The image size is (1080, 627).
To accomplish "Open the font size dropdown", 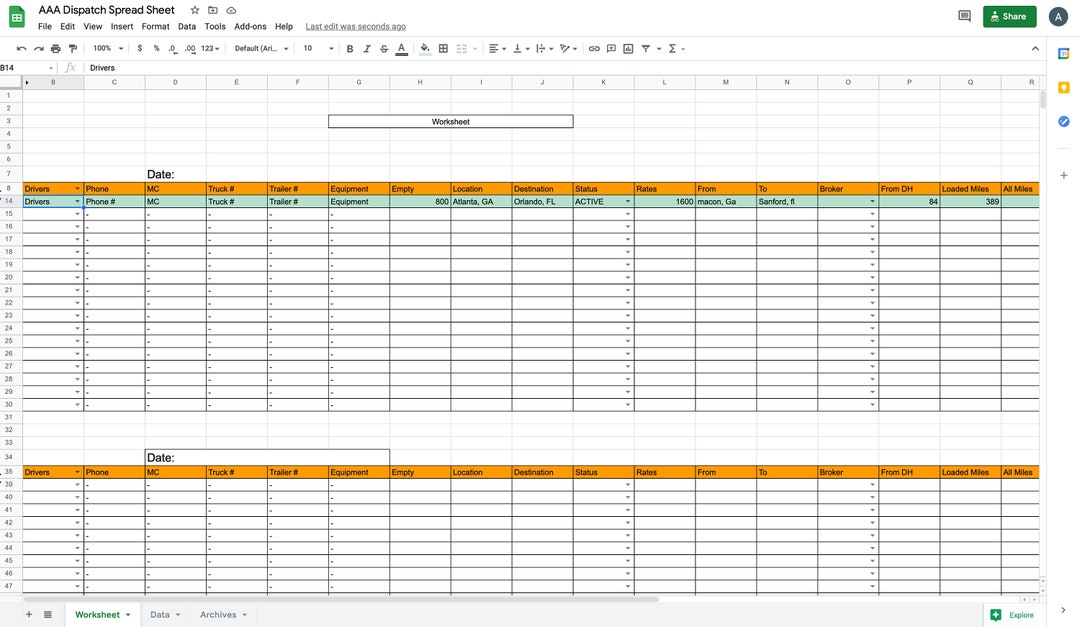I will (314, 48).
